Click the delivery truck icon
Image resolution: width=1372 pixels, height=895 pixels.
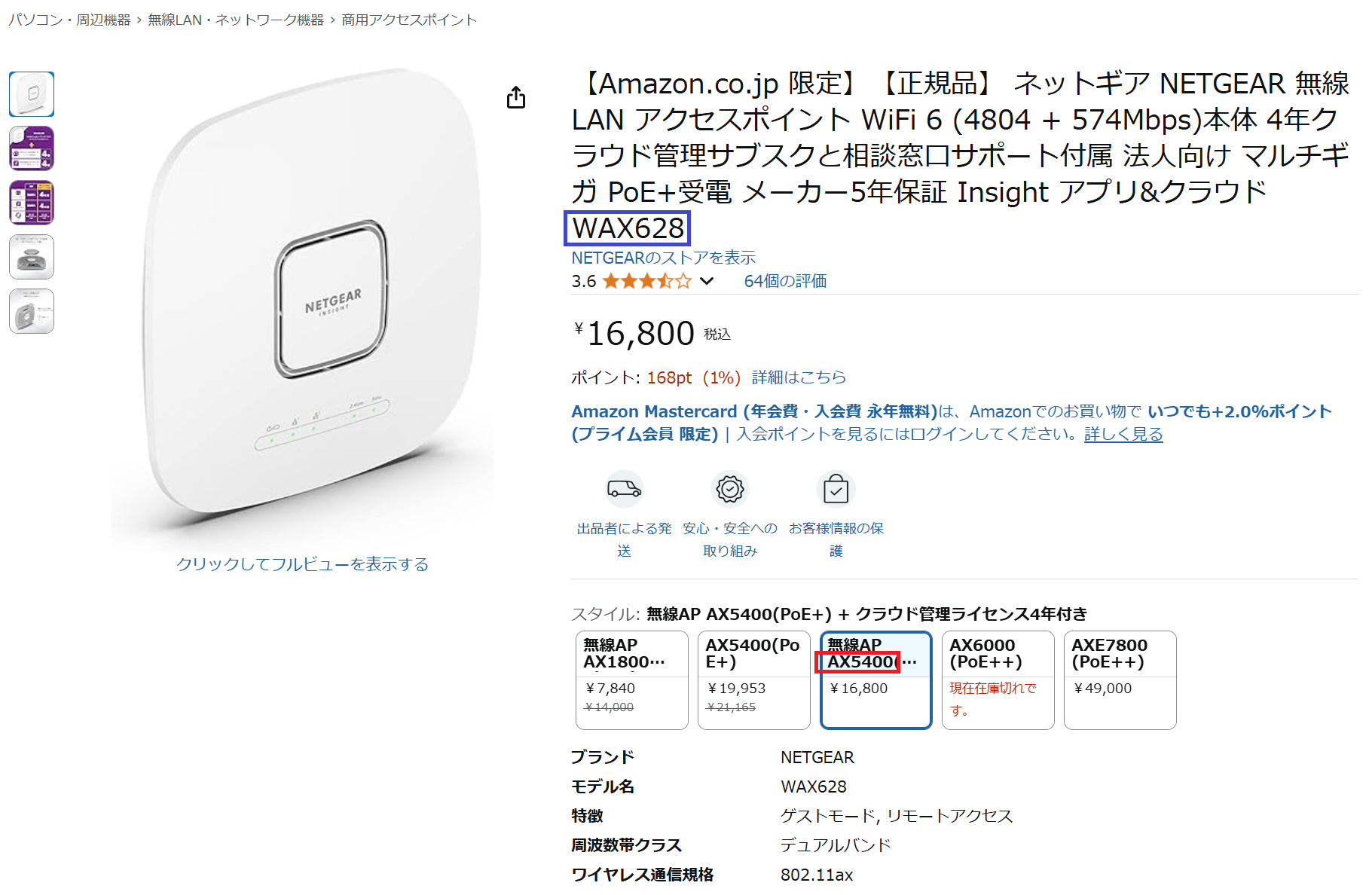tap(624, 490)
